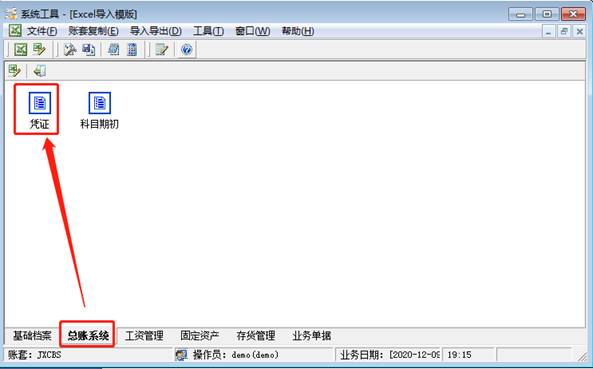Click the 操作员: demo(demo) status entry

pyautogui.click(x=236, y=355)
